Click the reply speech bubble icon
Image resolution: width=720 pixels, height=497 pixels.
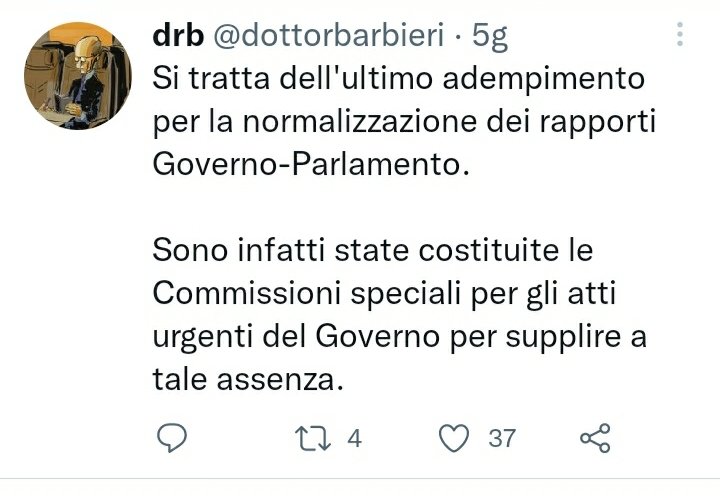pos(172,438)
